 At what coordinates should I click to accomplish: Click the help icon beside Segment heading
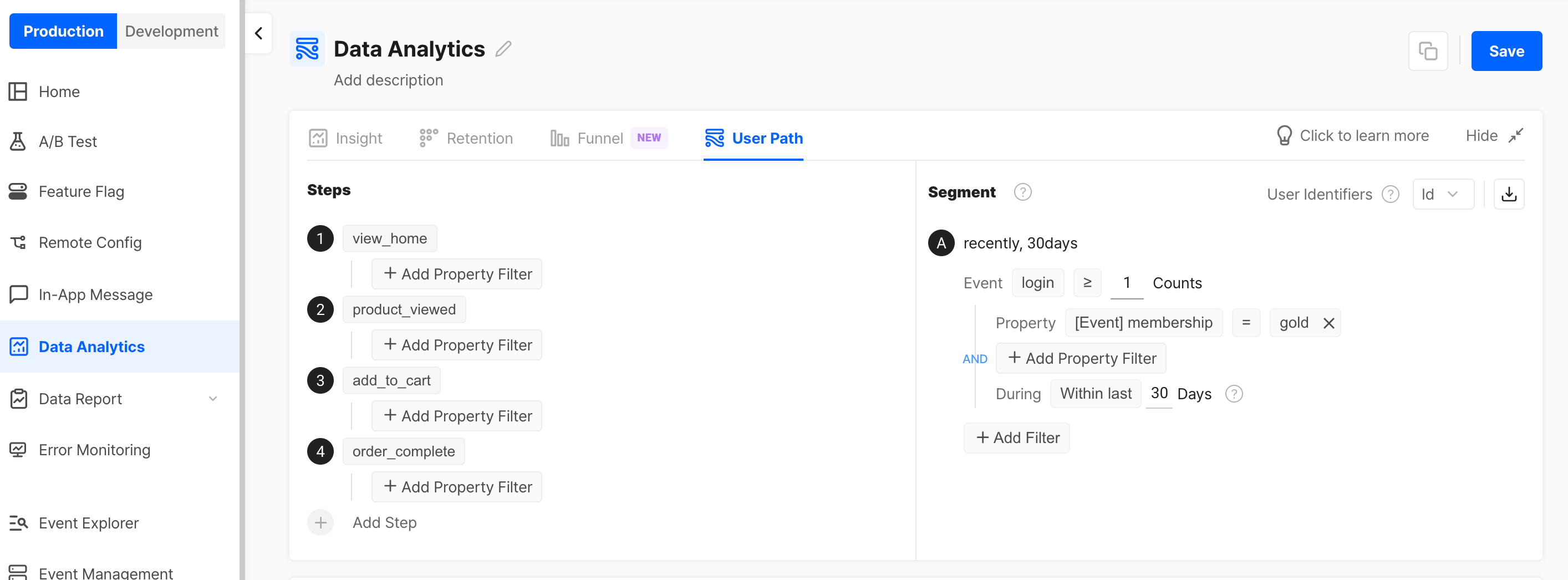click(x=1022, y=192)
